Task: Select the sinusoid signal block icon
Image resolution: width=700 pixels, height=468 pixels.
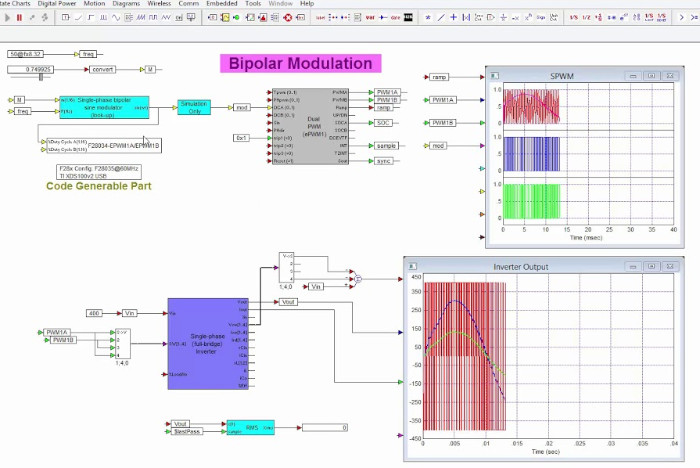Action: point(116,17)
